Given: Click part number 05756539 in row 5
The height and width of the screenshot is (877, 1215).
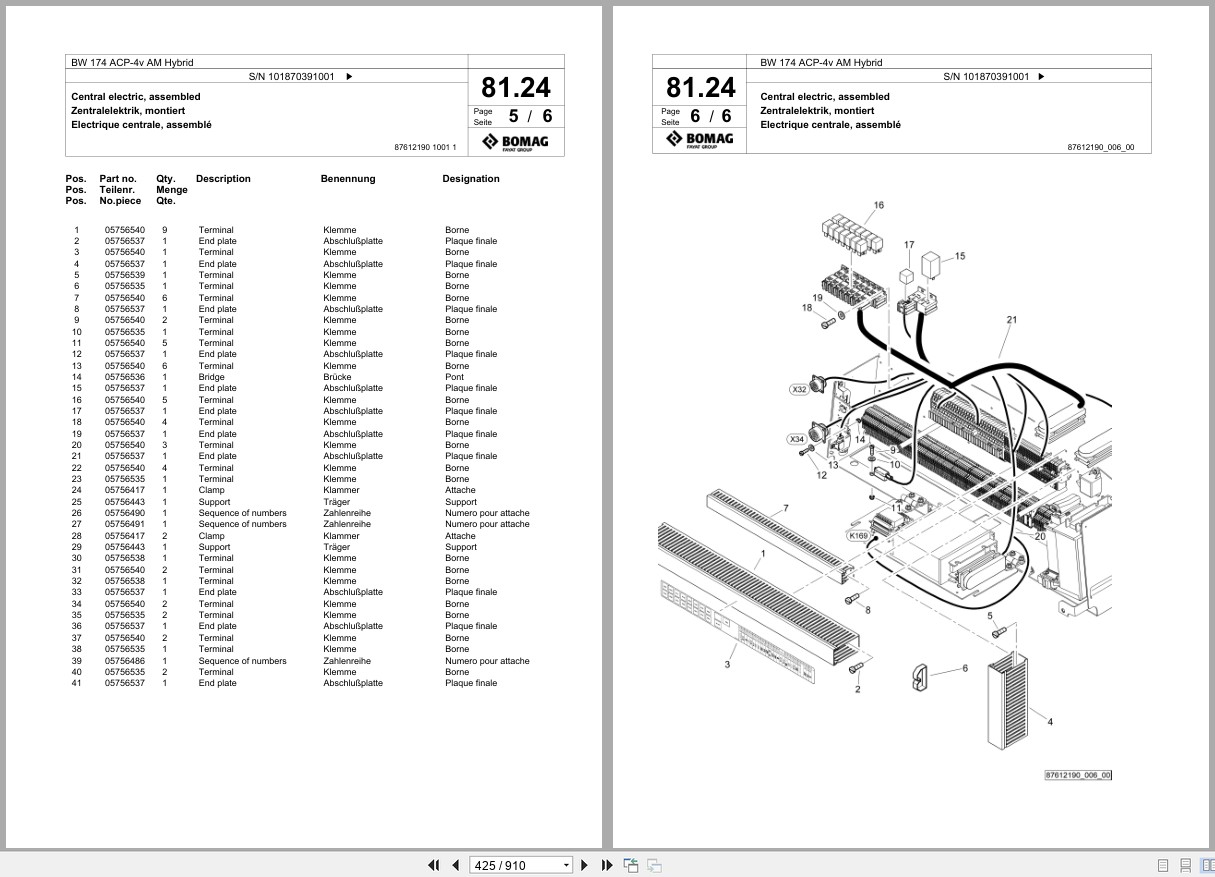Looking at the screenshot, I should pos(125,275).
